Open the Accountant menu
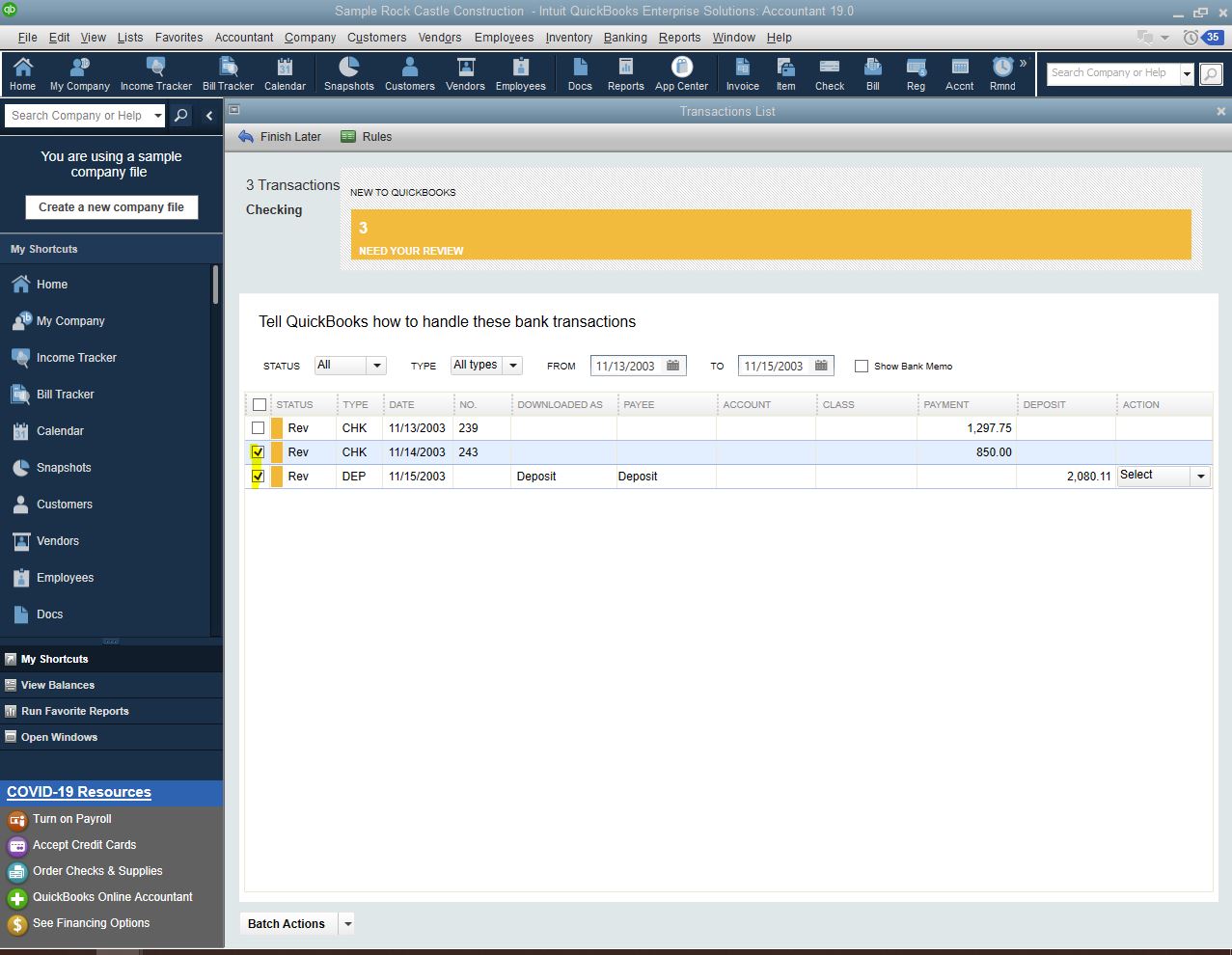The height and width of the screenshot is (955, 1232). pos(244,38)
